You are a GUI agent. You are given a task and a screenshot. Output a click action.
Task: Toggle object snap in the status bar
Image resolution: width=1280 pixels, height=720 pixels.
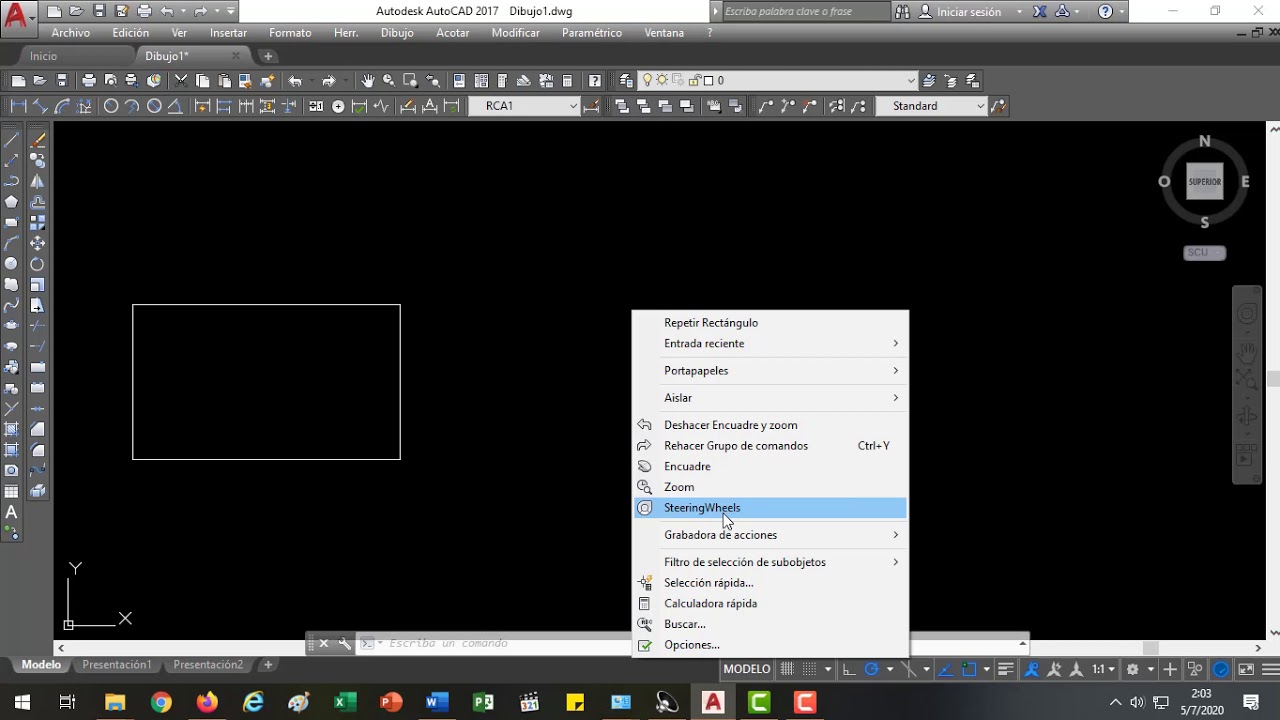(x=970, y=669)
